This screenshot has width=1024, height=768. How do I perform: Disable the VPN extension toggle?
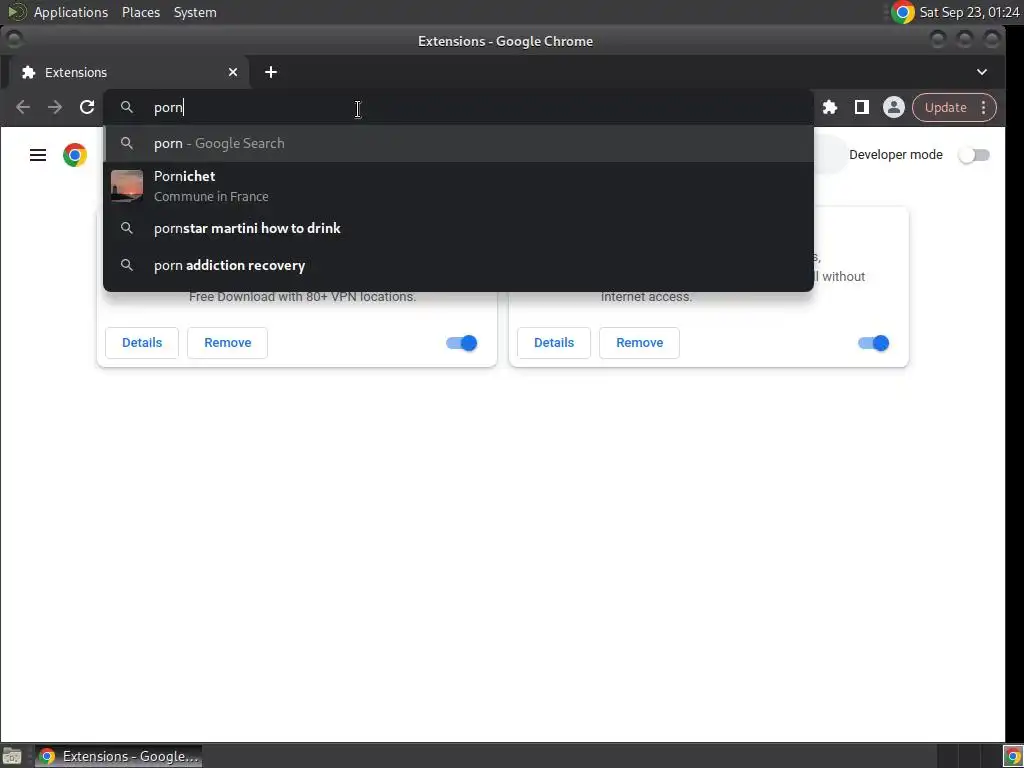point(462,343)
